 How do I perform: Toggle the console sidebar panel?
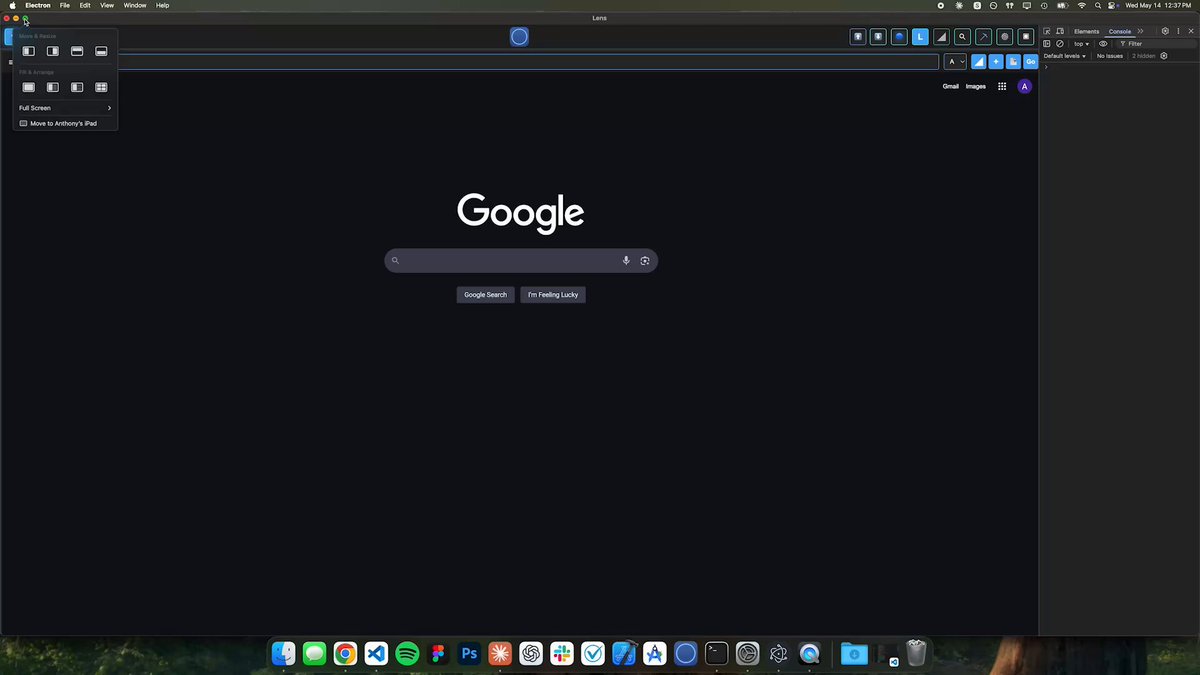pyautogui.click(x=1047, y=44)
